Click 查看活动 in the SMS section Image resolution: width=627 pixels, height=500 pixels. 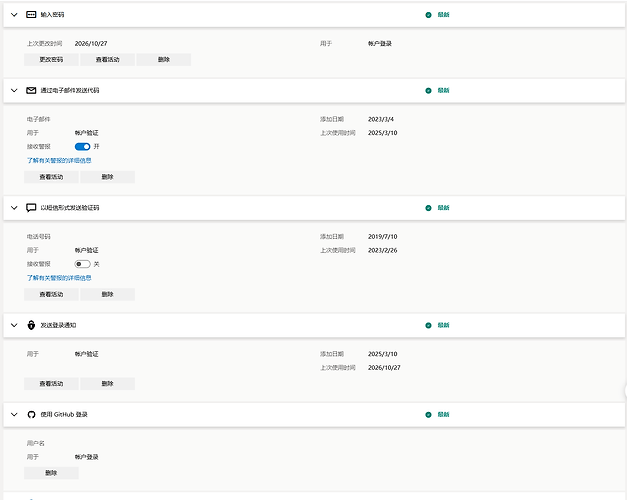tap(51, 294)
